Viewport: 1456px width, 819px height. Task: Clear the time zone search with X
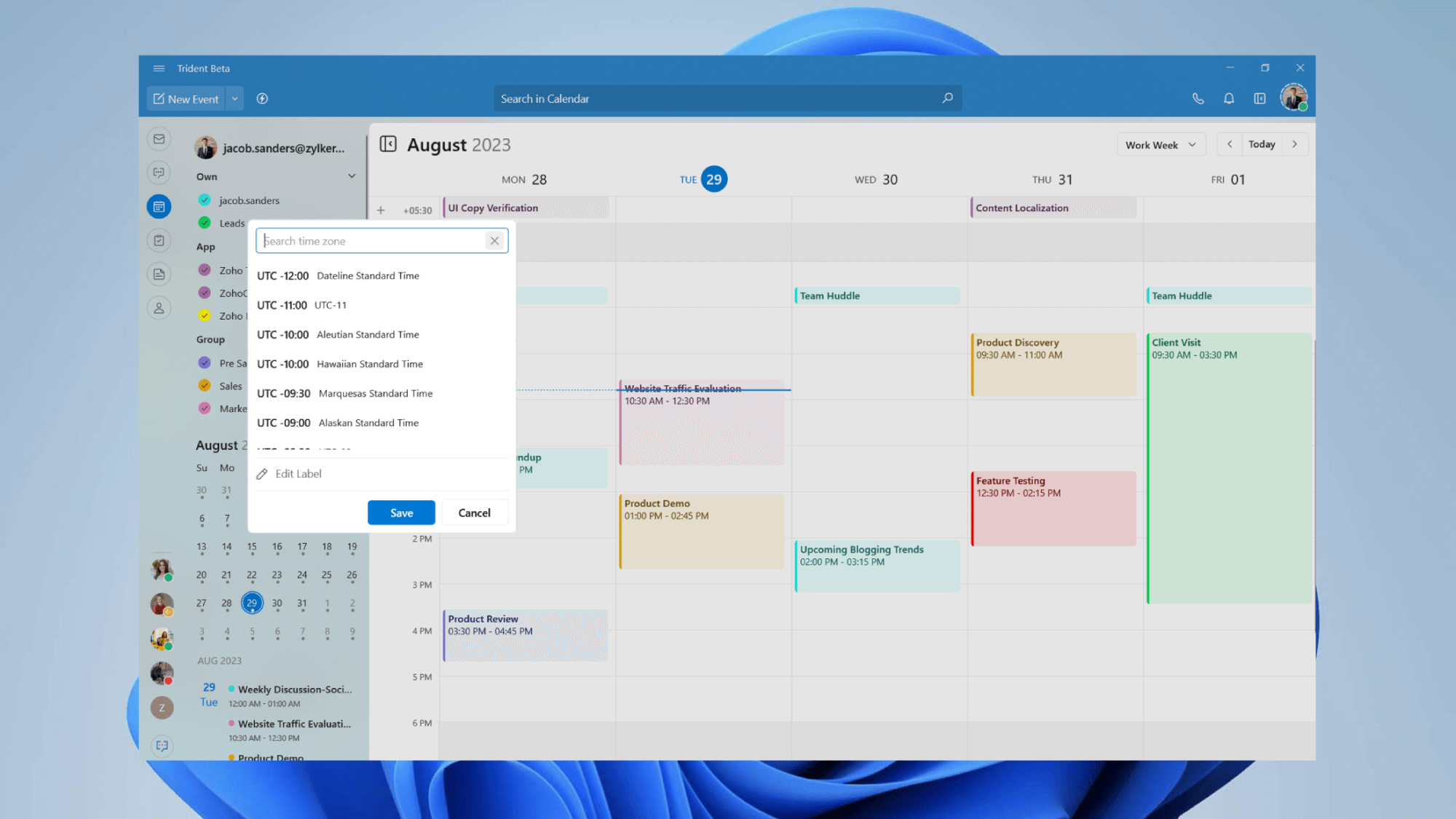coord(494,241)
